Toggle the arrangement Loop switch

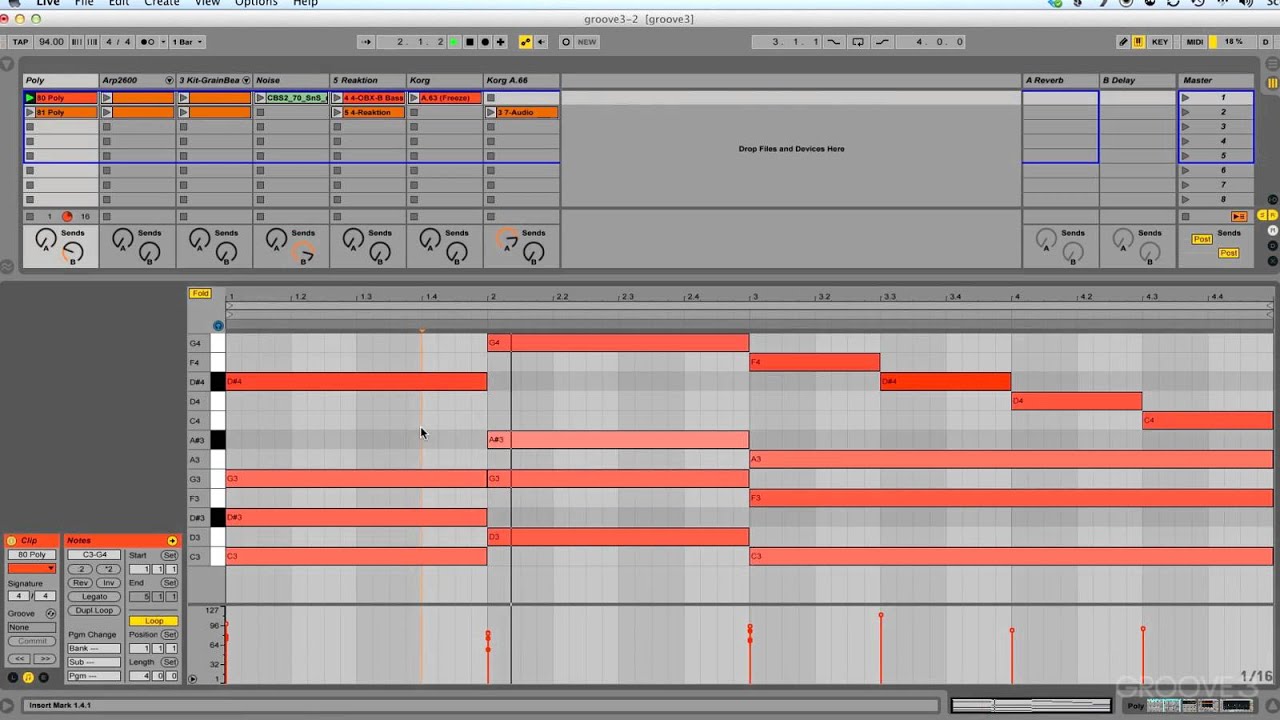[x=858, y=42]
